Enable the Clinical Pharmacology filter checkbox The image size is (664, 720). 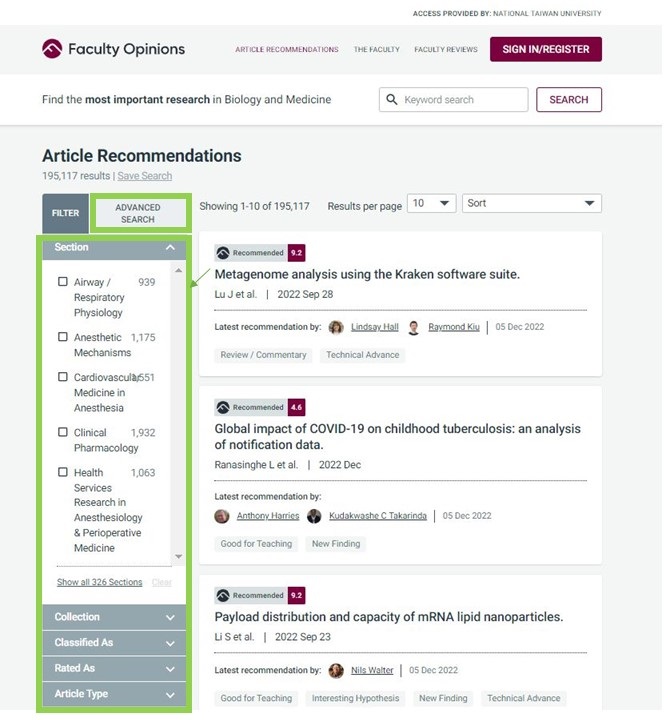tap(63, 432)
